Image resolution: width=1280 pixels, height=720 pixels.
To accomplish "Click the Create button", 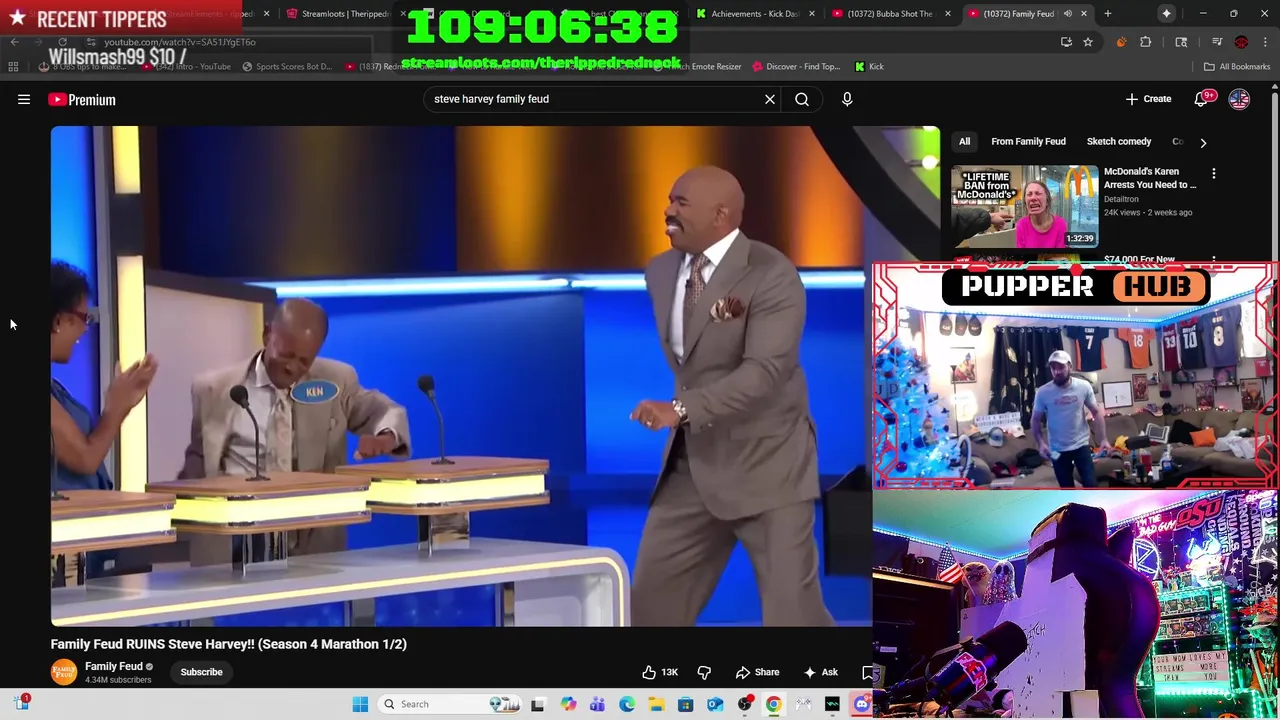I will 1148,99.
